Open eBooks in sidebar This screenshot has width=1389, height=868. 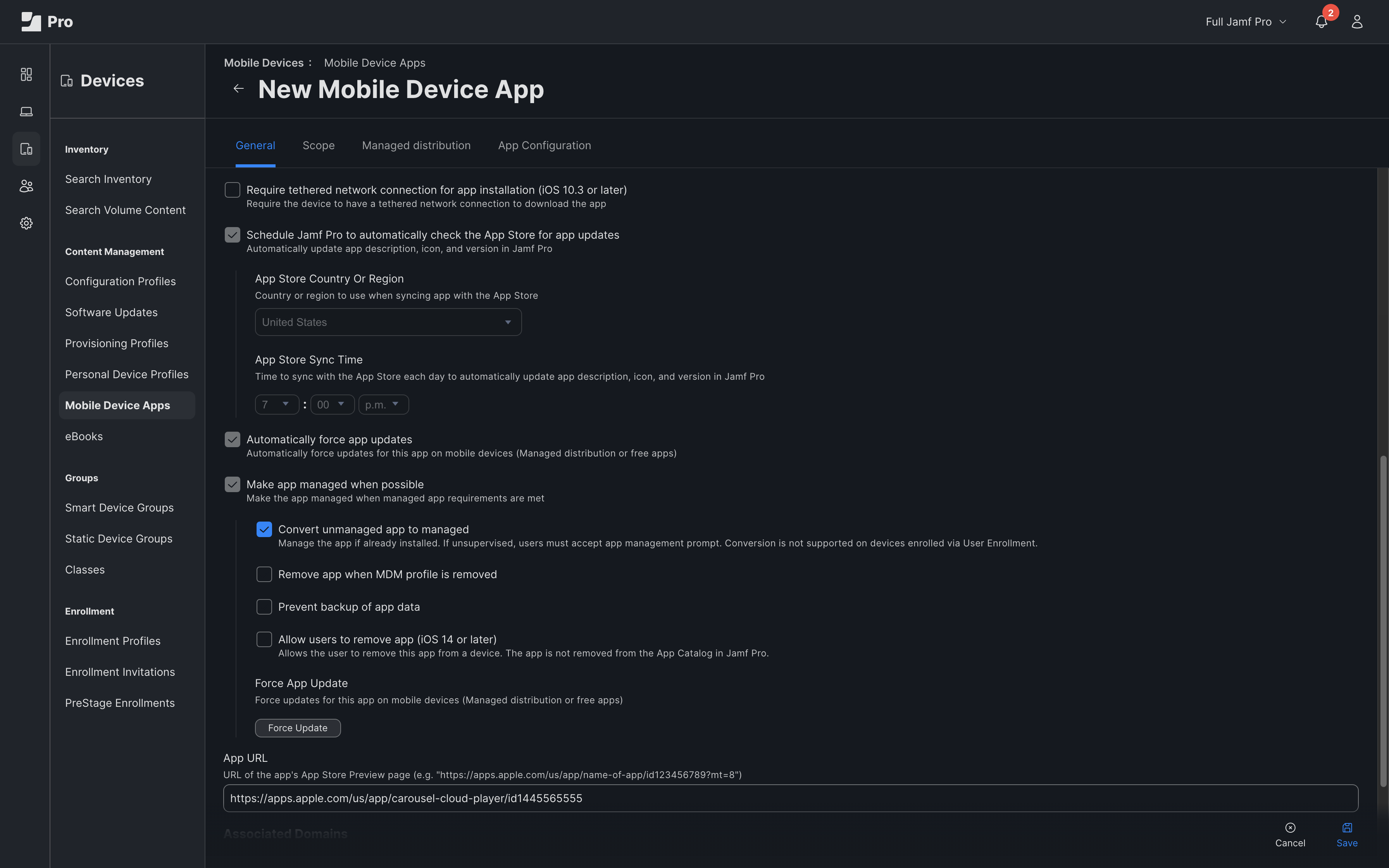click(x=84, y=436)
